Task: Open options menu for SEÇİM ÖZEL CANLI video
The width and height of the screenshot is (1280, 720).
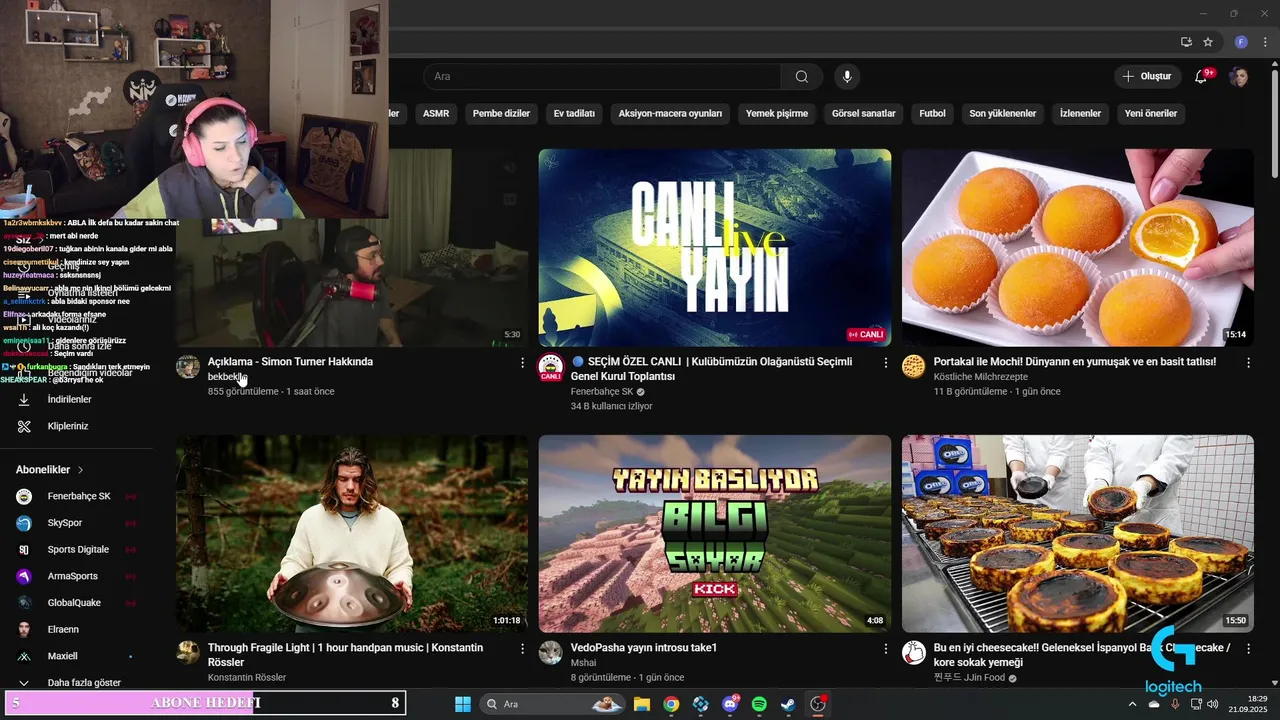Action: click(885, 363)
